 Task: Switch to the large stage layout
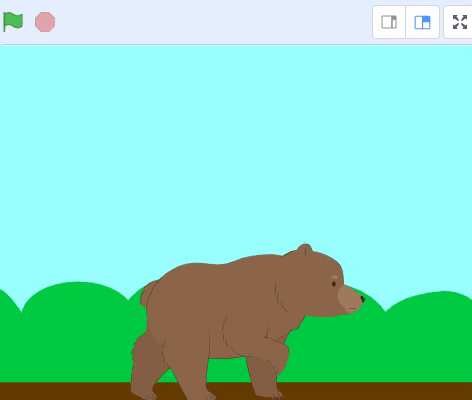click(422, 22)
